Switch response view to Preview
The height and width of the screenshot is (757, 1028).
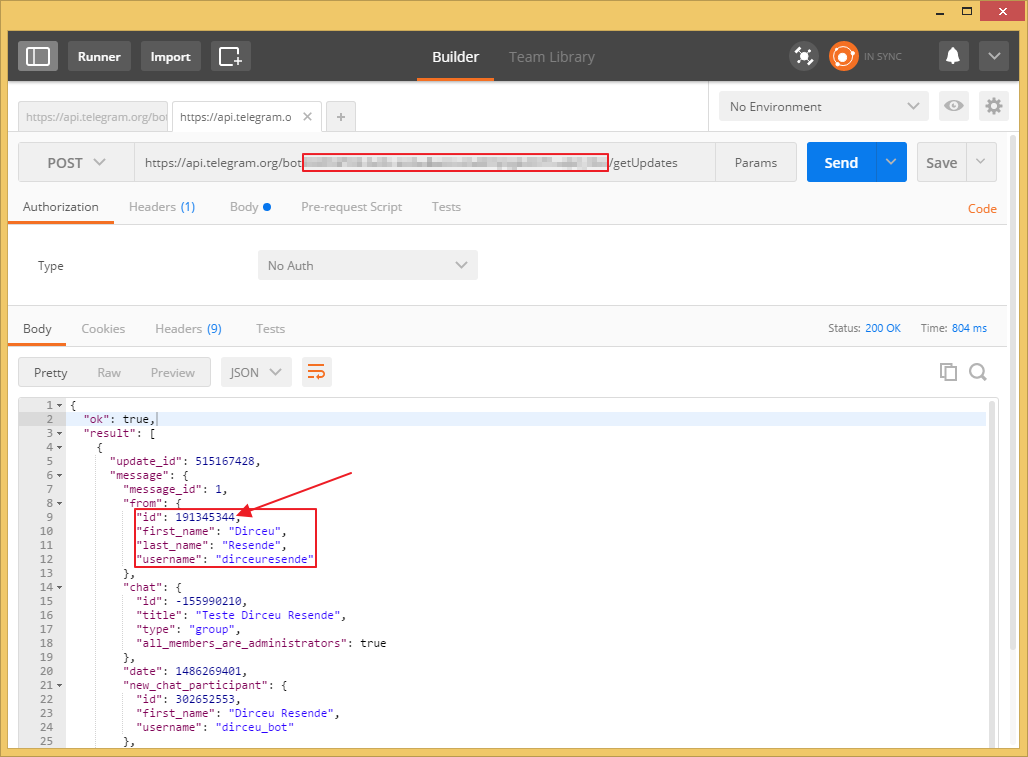coord(172,372)
